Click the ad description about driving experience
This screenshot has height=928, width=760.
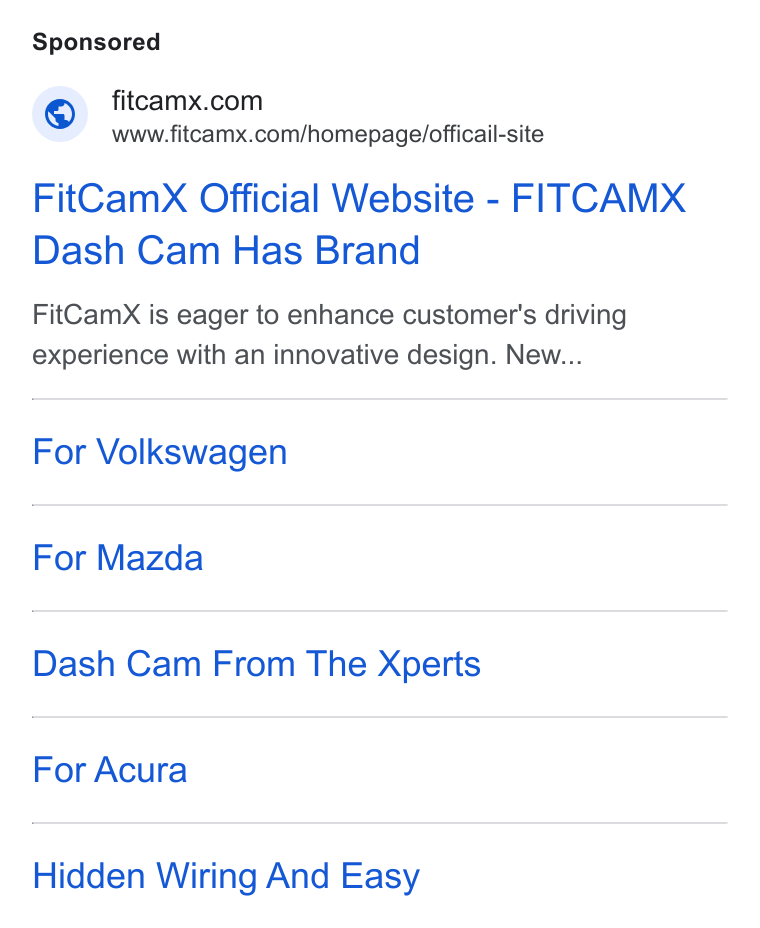pos(329,334)
